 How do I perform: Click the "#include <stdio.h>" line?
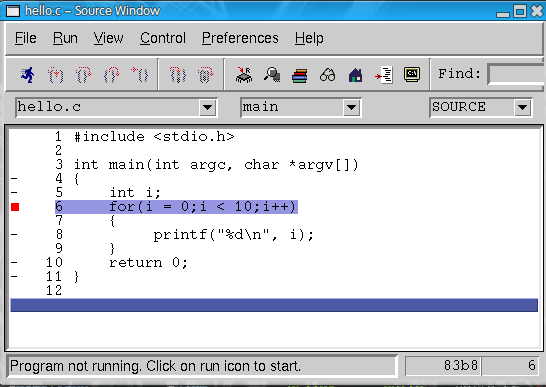154,137
